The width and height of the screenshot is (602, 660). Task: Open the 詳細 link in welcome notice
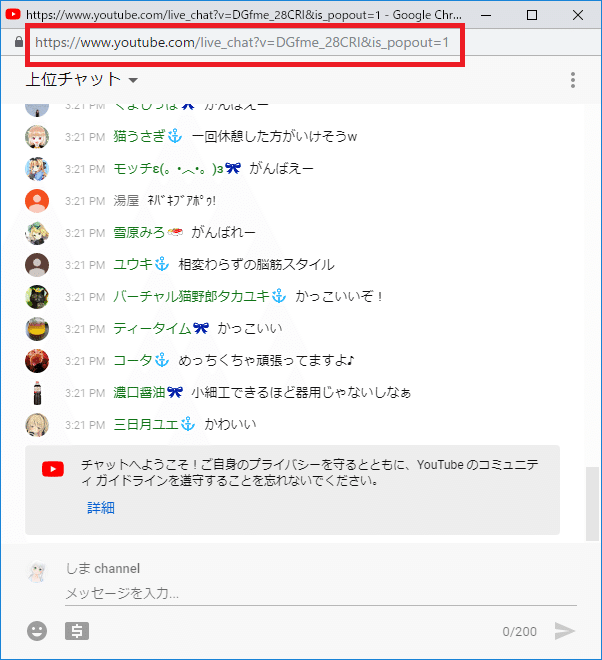coord(101,508)
